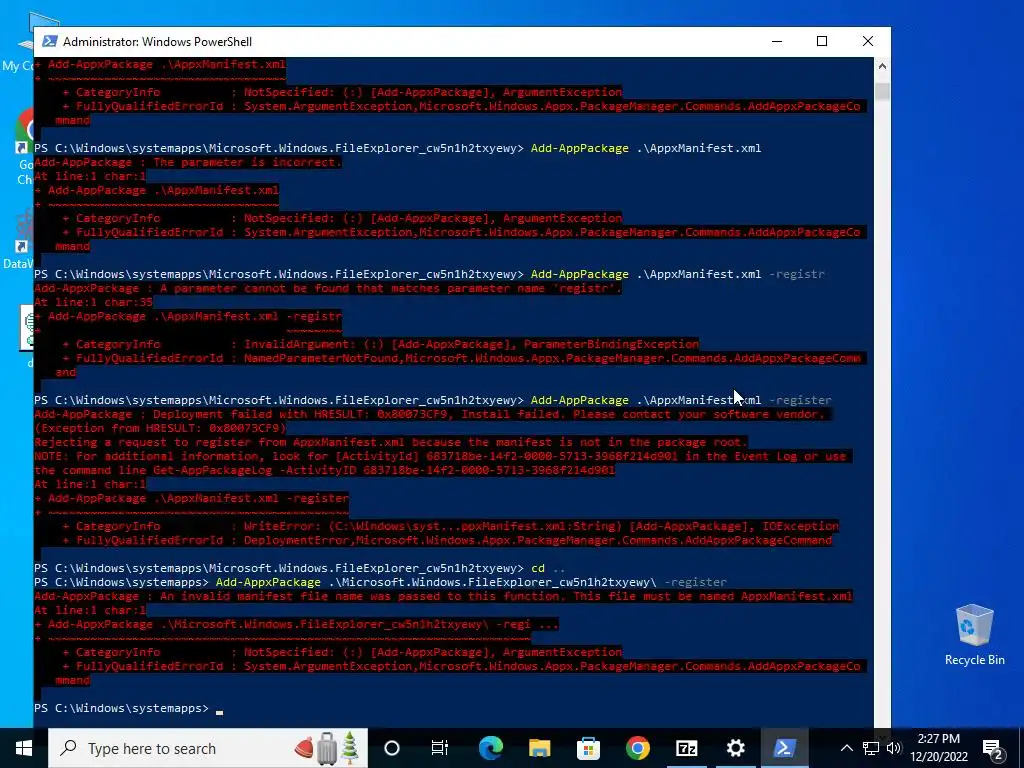1024x768 pixels.
Task: Click 'A parameter cannot be found' error line
Action: pyautogui.click(x=328, y=288)
